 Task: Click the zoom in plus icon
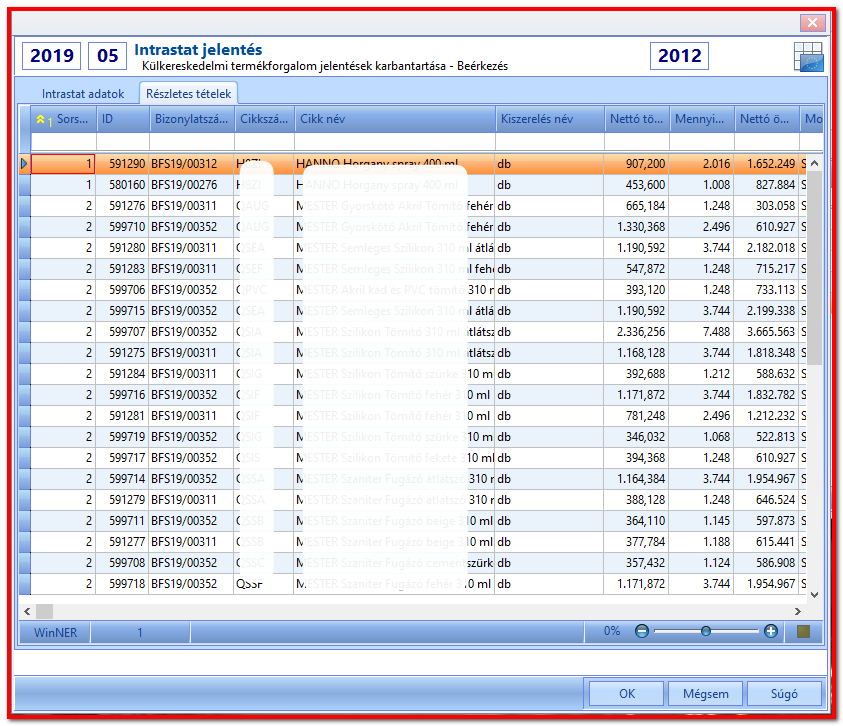pyautogui.click(x=770, y=631)
